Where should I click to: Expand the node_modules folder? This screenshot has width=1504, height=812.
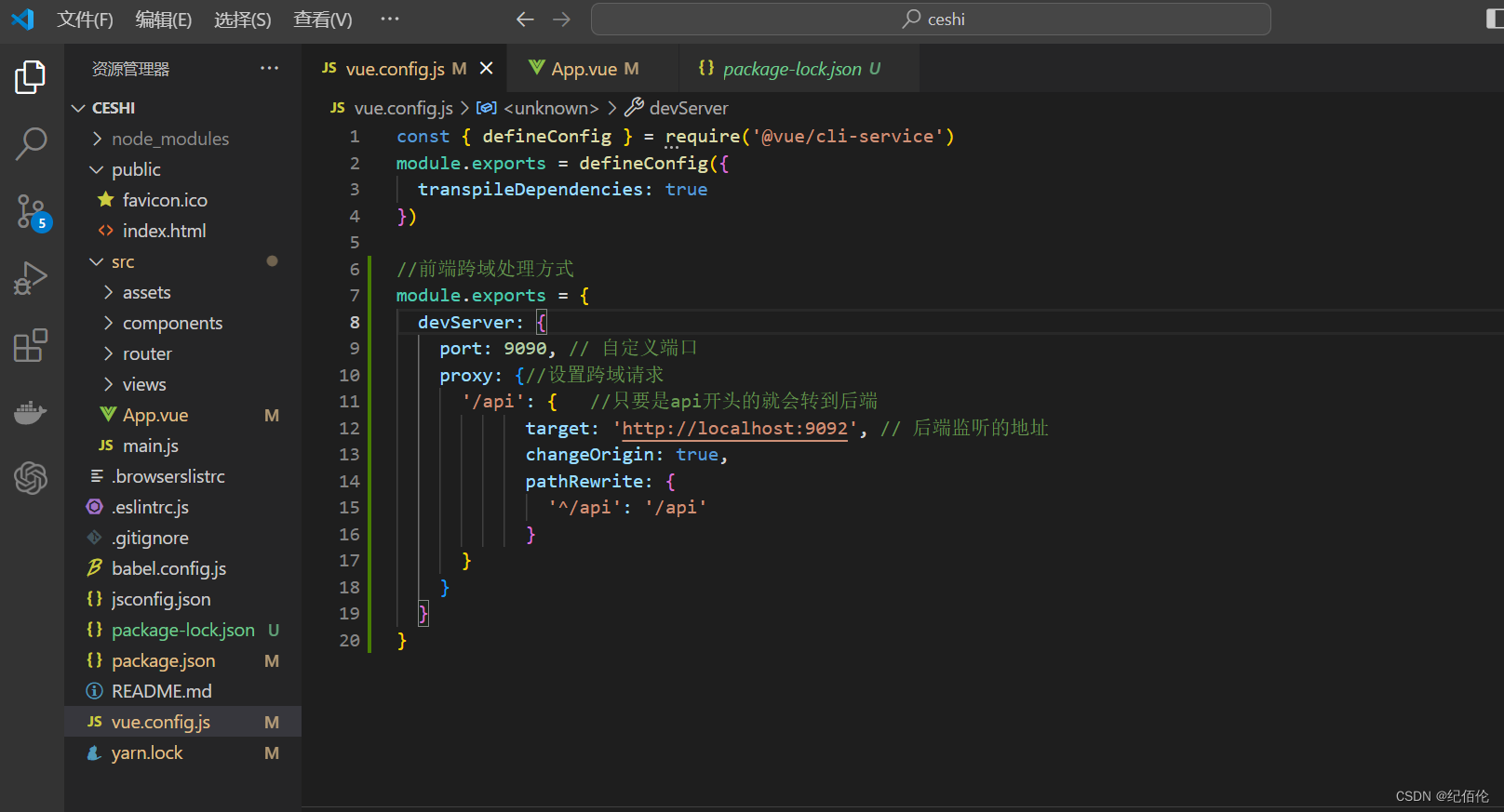click(182, 139)
